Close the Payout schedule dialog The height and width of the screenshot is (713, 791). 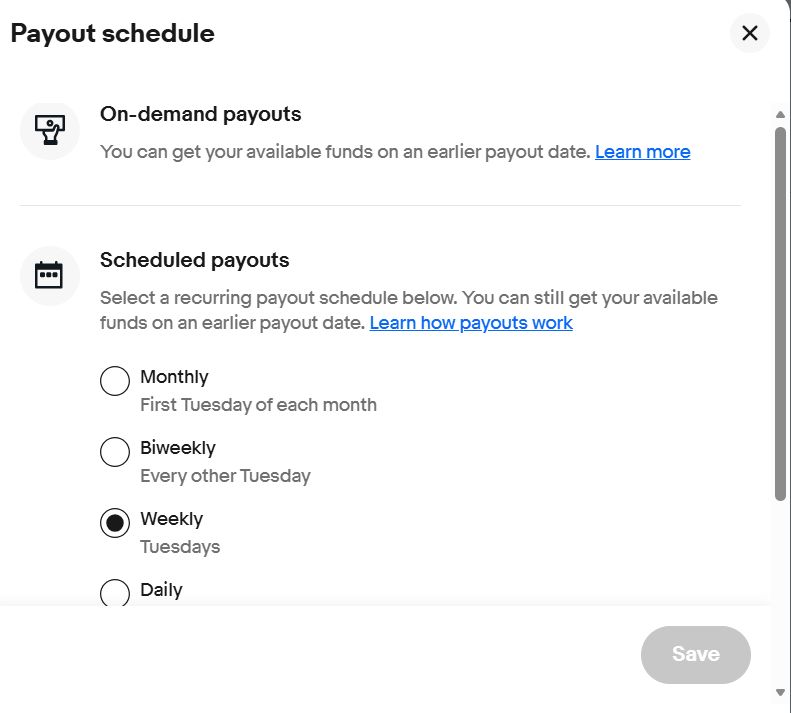[x=750, y=33]
